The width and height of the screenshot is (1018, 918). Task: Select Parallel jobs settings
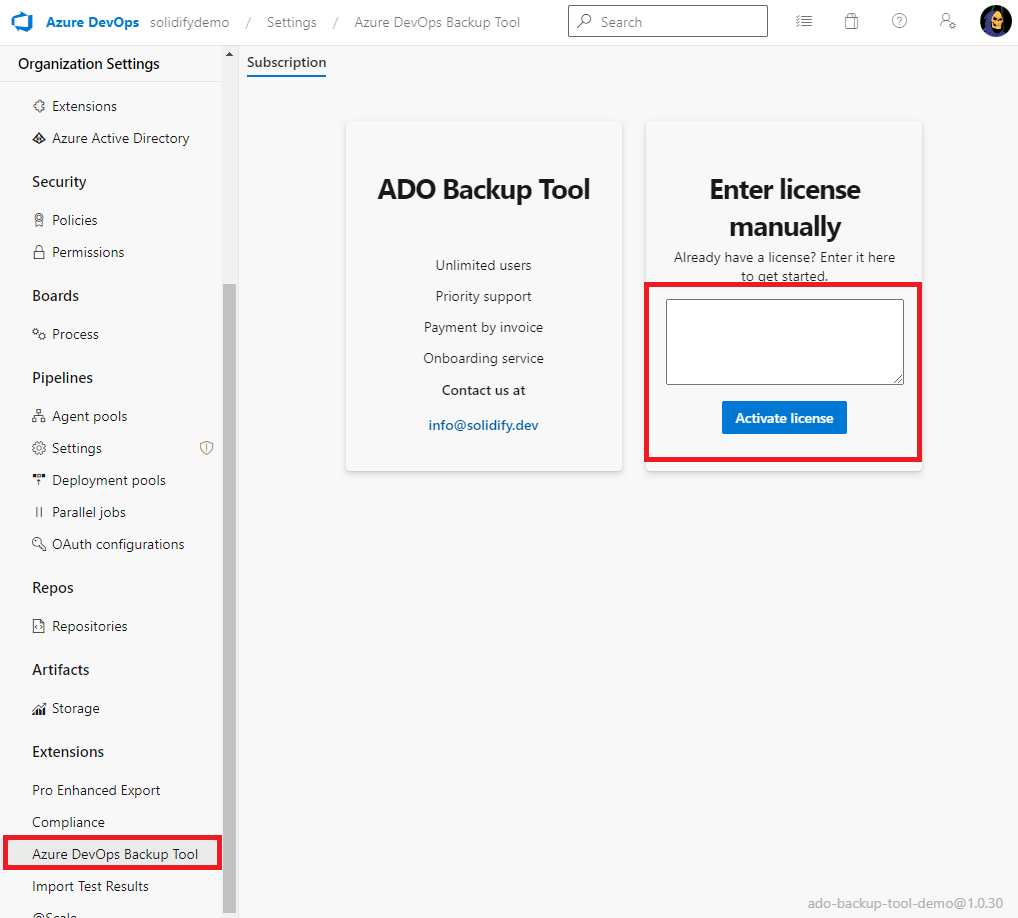pos(89,512)
